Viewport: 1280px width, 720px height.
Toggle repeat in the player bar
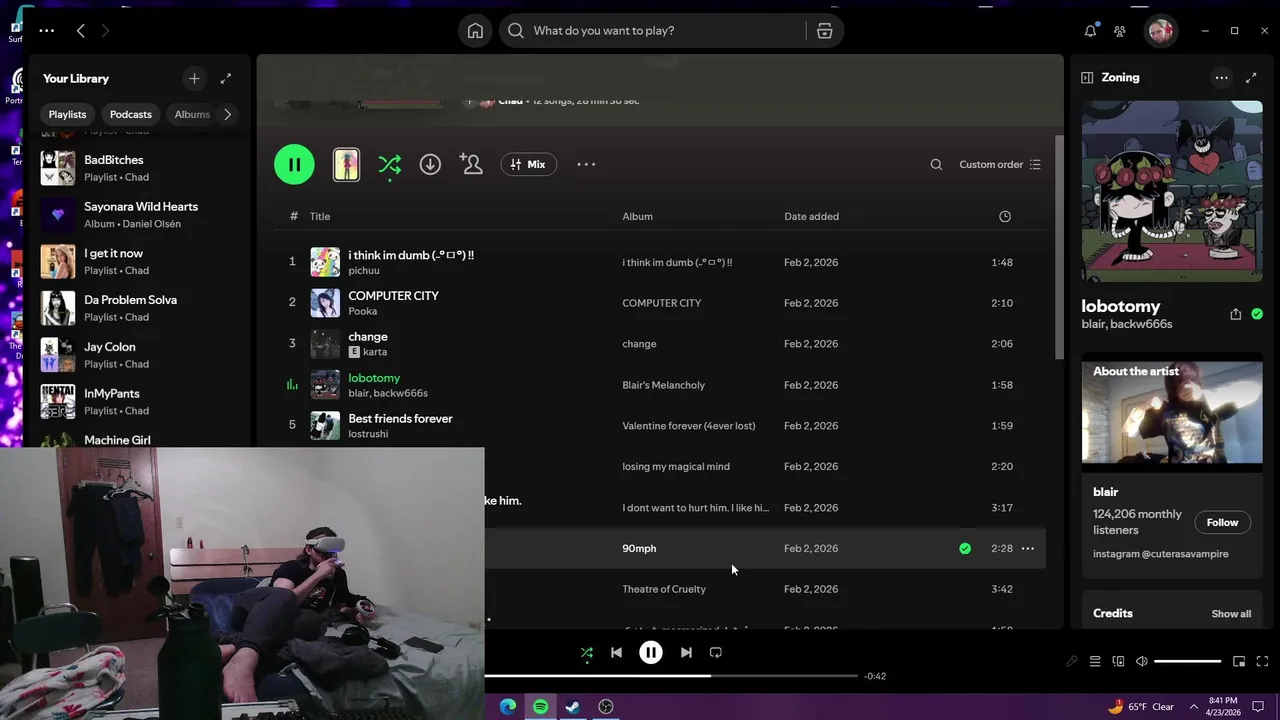point(715,653)
